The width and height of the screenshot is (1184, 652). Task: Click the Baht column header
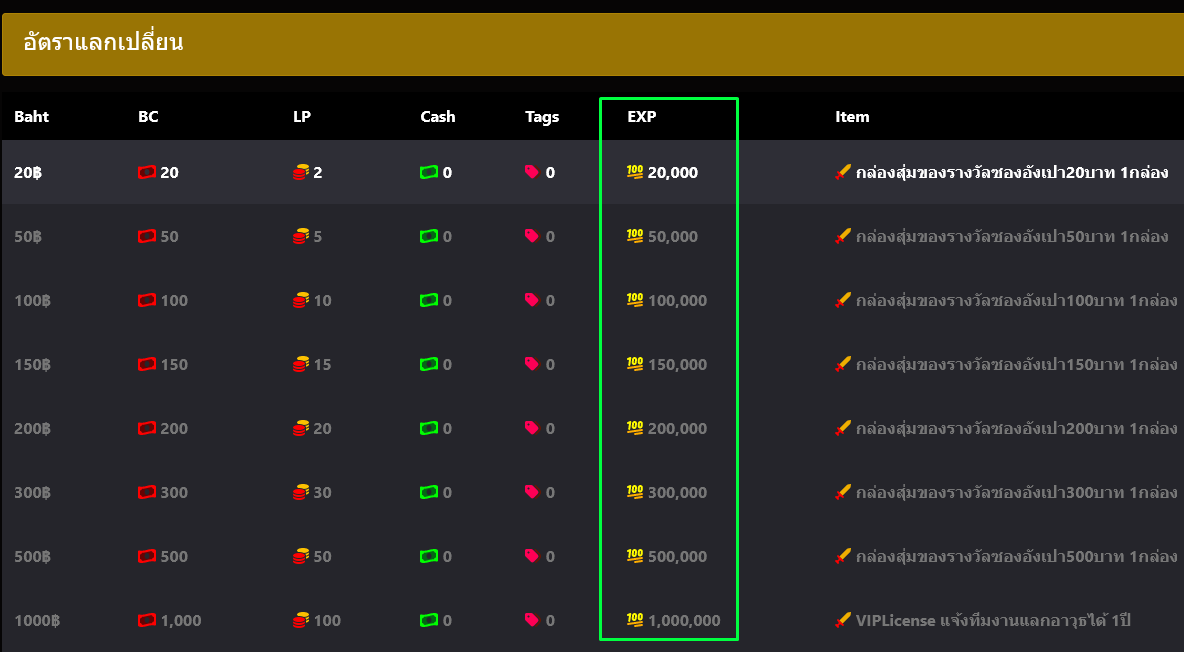click(x=31, y=117)
